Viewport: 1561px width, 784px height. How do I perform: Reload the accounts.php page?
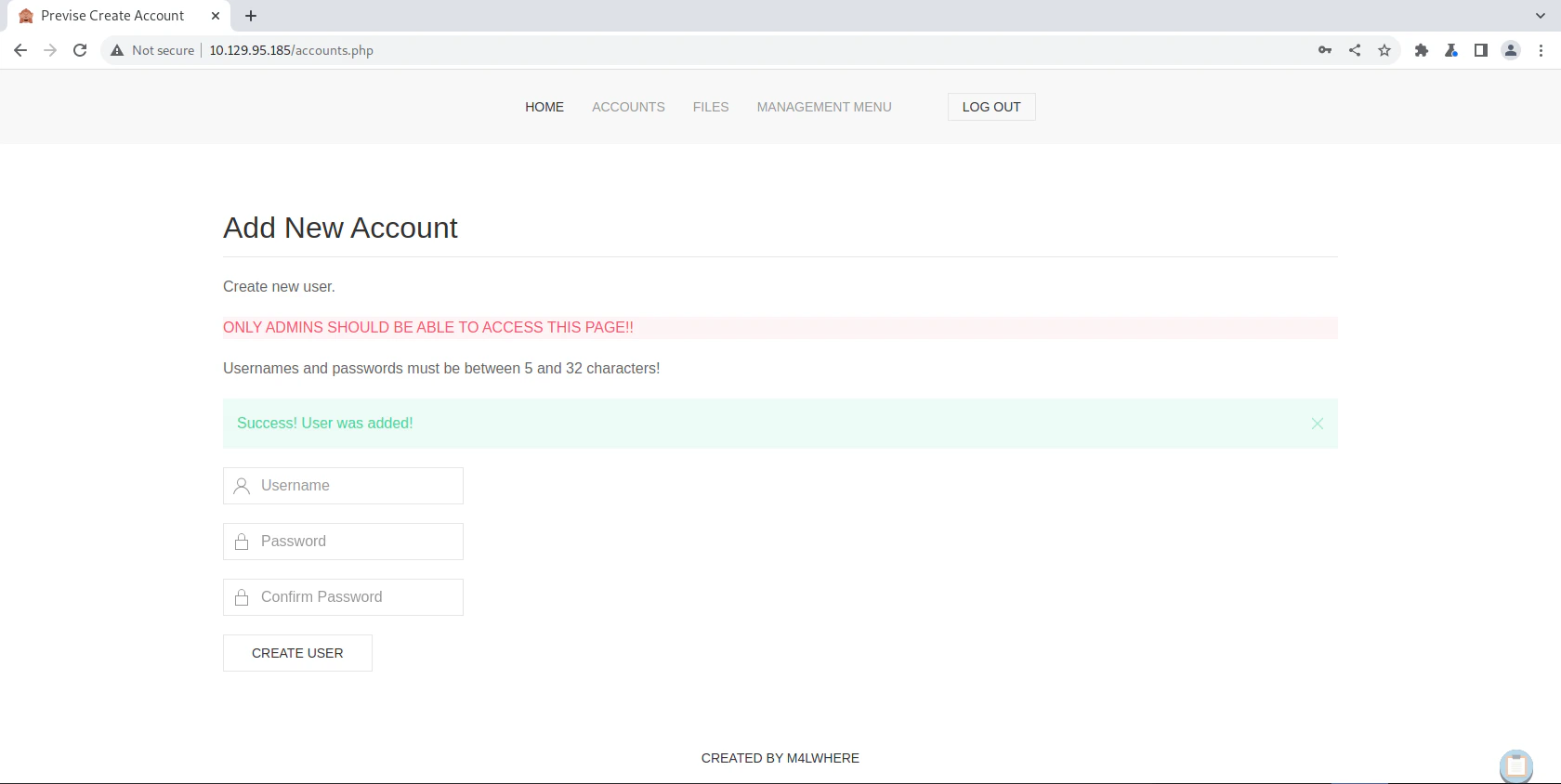coord(80,50)
